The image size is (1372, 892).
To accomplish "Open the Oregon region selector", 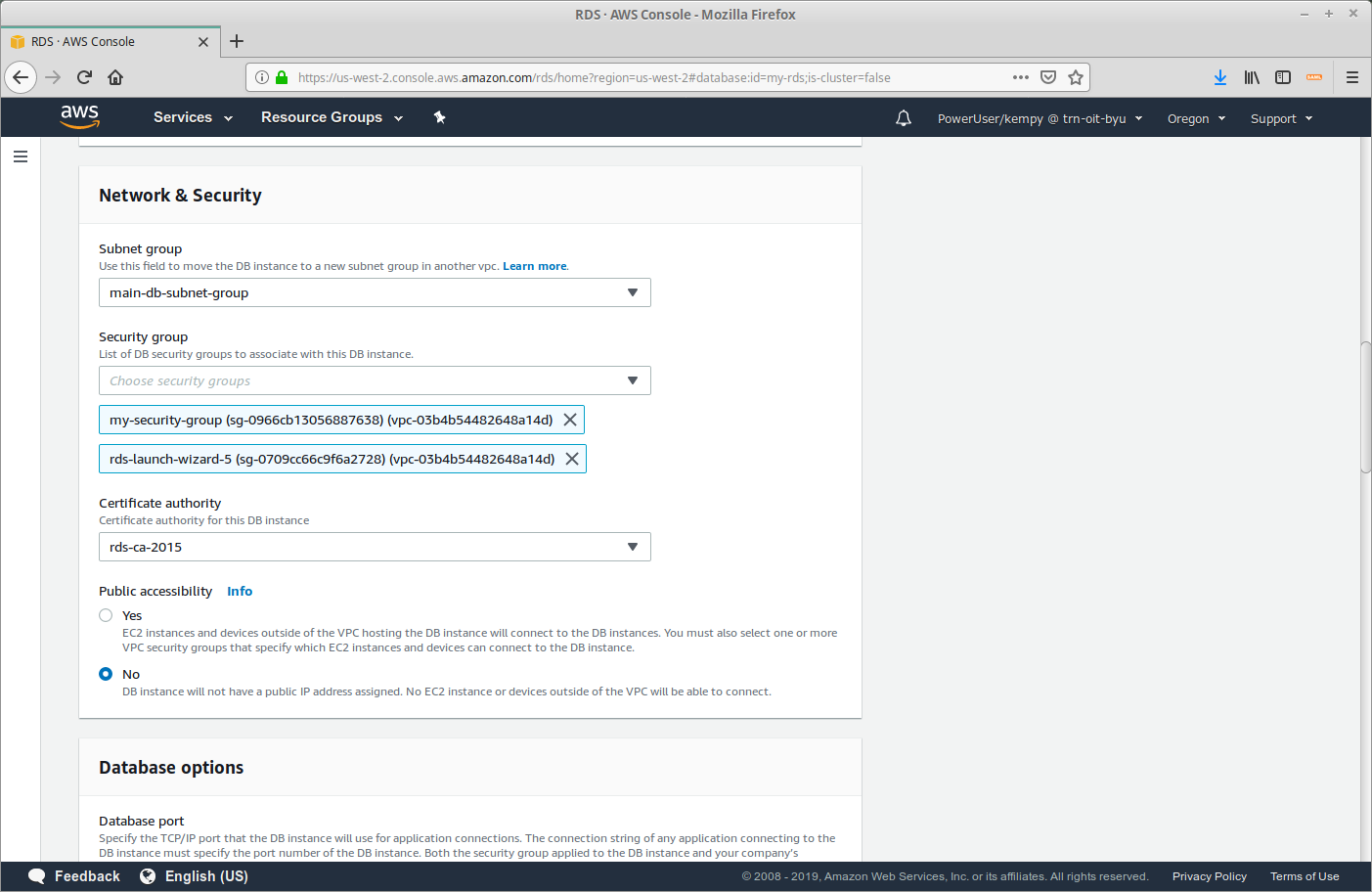I will 1196,118.
